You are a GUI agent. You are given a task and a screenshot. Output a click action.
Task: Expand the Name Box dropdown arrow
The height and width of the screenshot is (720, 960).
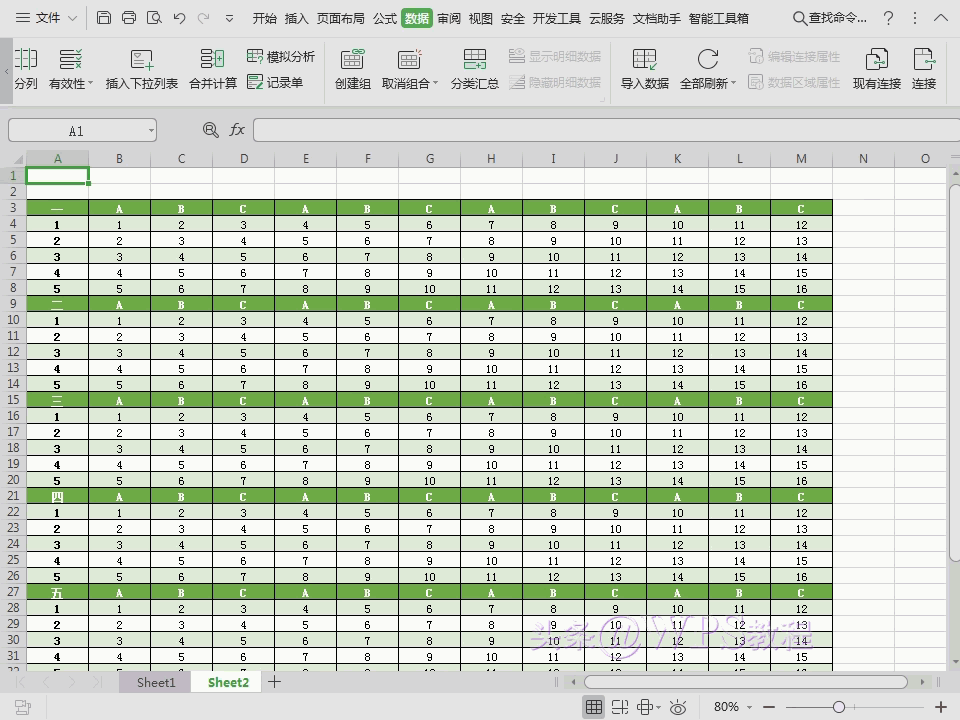[151, 130]
